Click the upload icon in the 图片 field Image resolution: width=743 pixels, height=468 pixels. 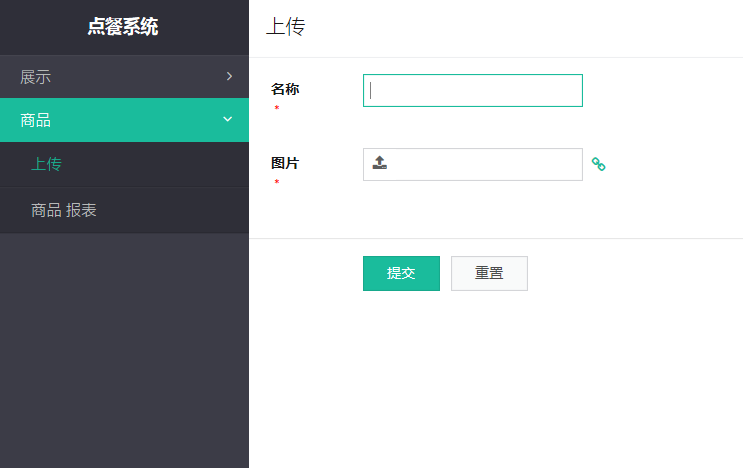(x=380, y=162)
